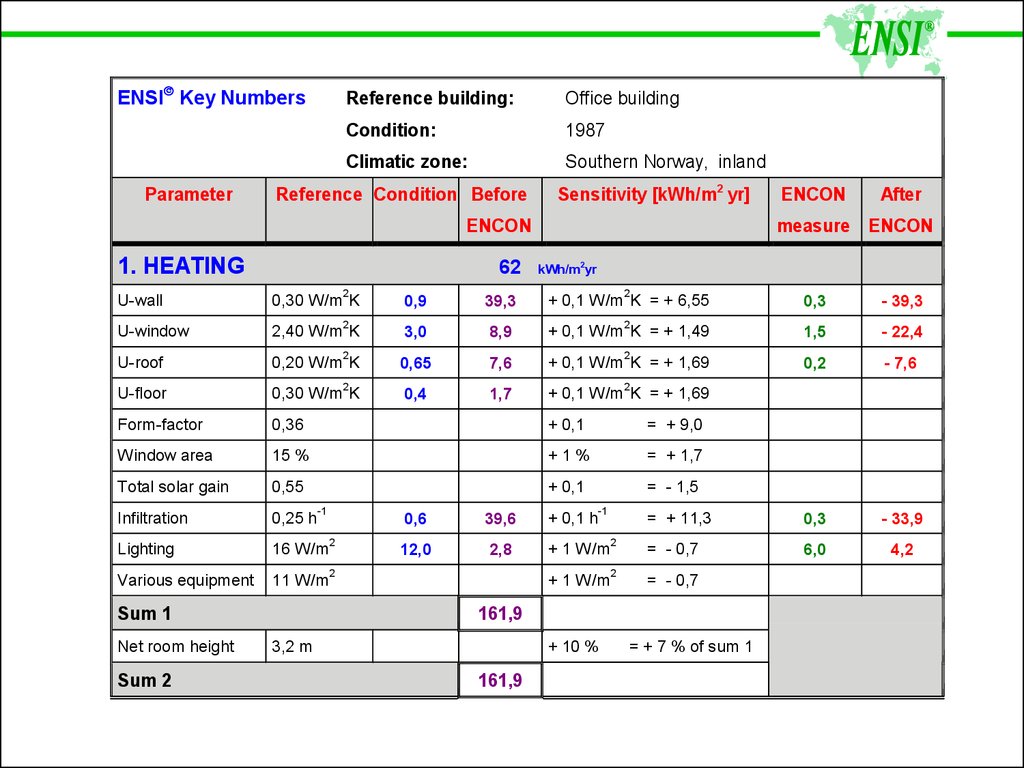Click the "Window area" parameter cell
1024x768 pixels.
tap(189, 455)
